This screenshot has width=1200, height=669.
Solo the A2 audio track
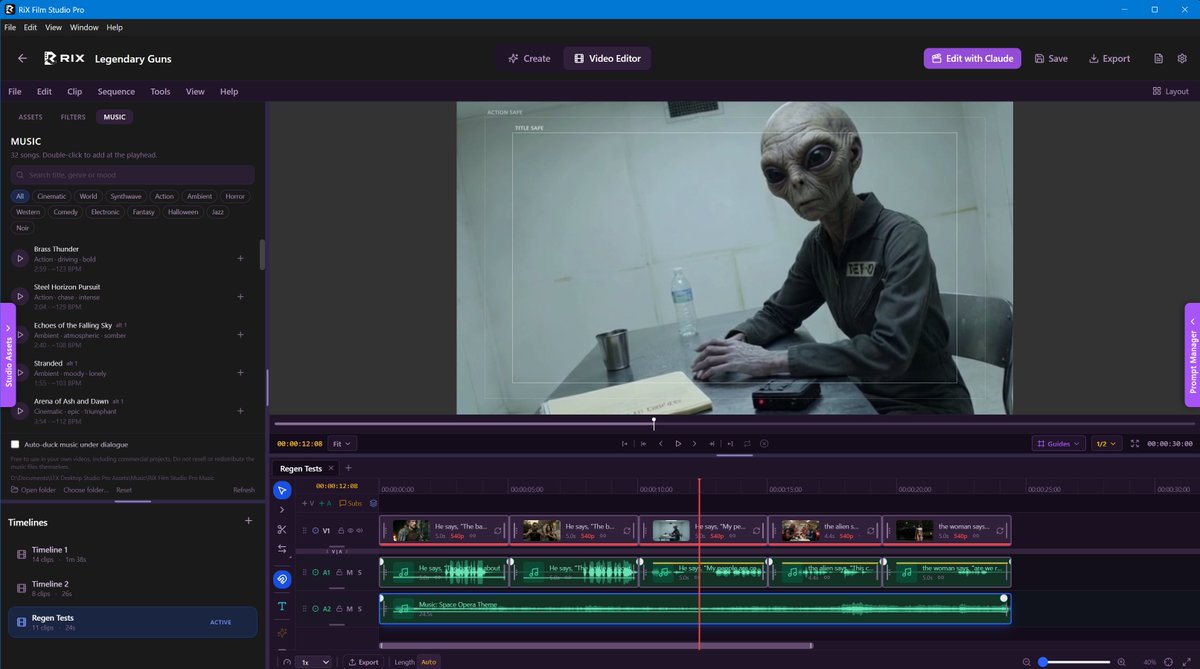click(359, 608)
